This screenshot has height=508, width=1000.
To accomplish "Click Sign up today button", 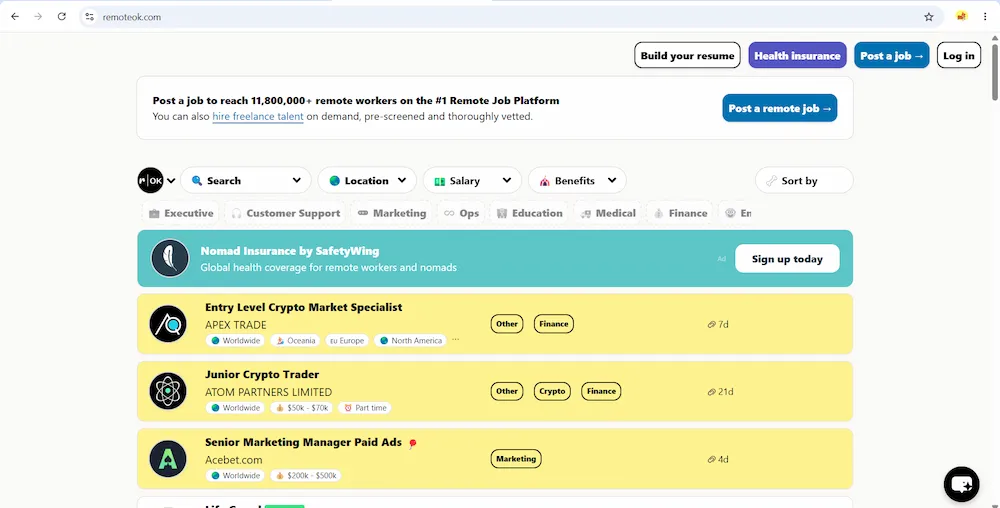I will [787, 258].
